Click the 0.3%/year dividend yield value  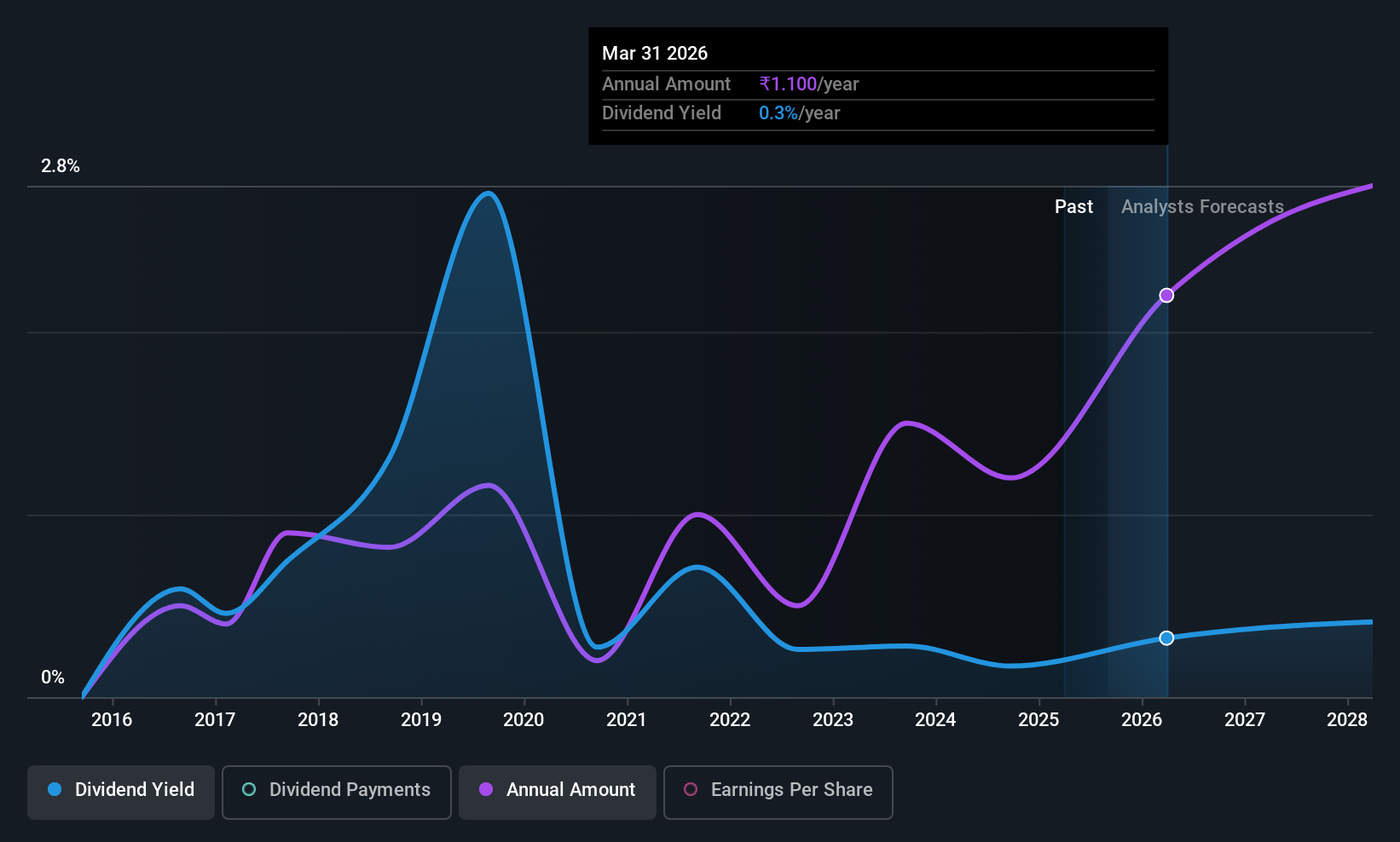[800, 113]
